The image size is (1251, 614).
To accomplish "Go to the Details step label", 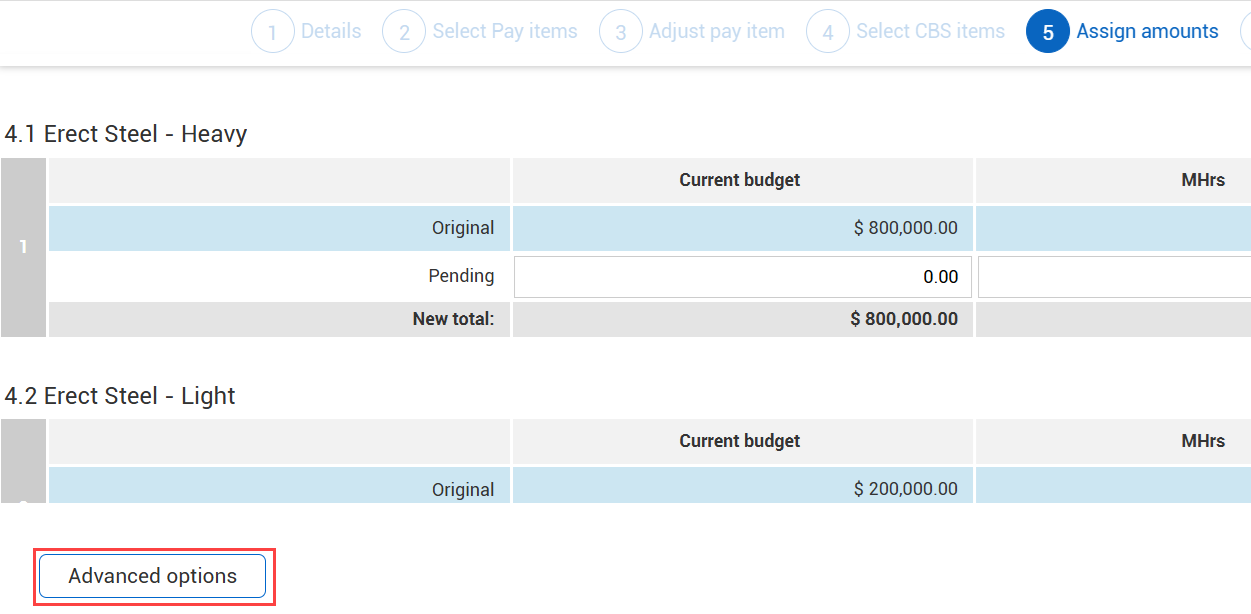I will point(331,32).
